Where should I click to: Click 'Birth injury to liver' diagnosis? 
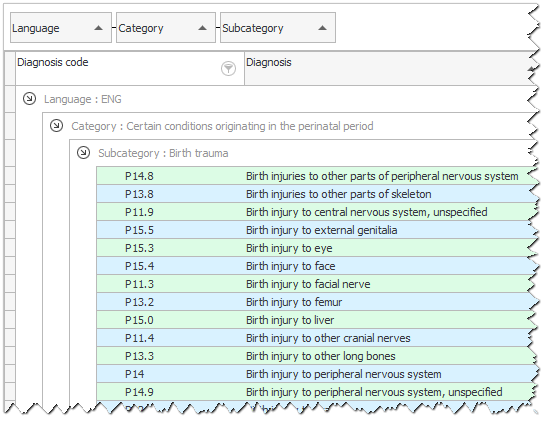pos(290,320)
